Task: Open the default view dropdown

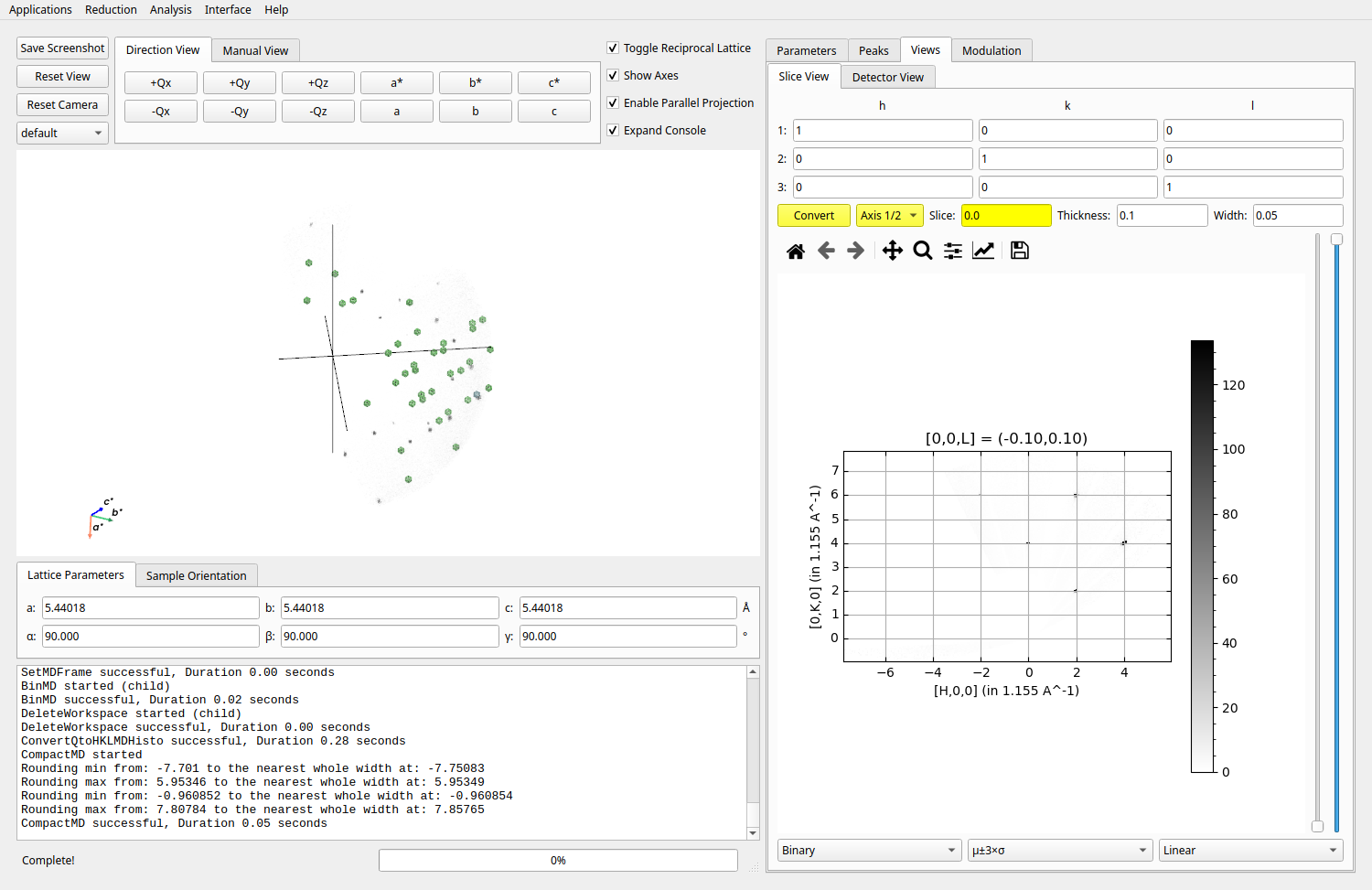Action: point(62,133)
